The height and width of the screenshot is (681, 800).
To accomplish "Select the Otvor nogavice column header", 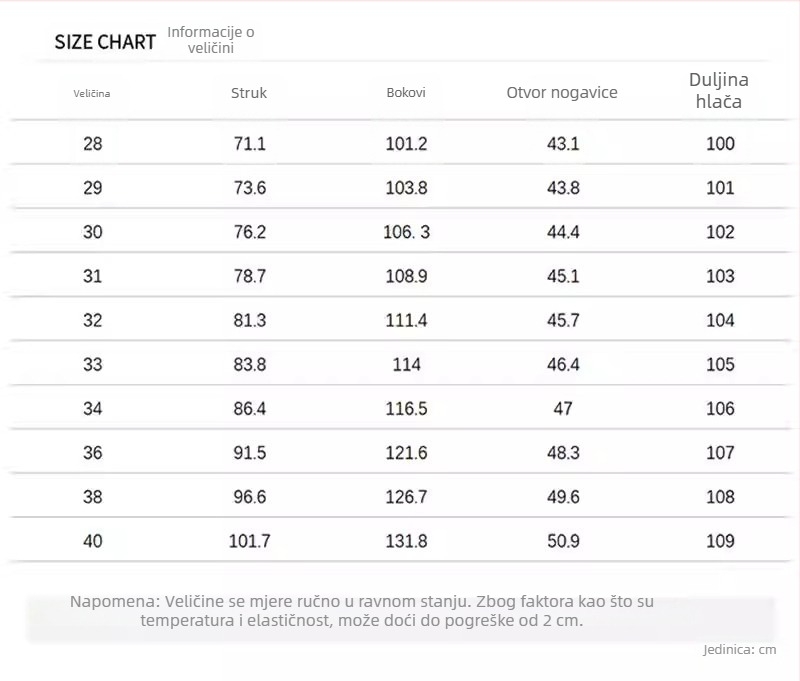I will [x=562, y=92].
